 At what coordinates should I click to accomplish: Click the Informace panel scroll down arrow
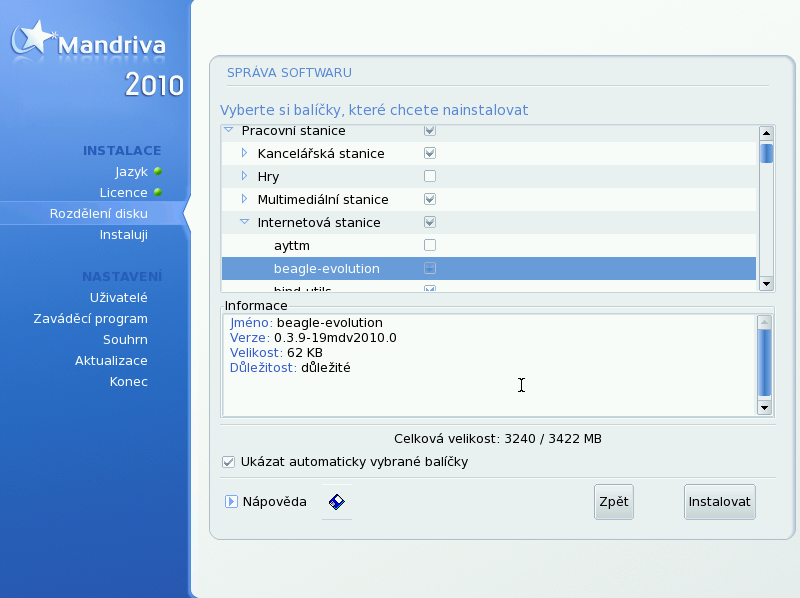coord(764,407)
